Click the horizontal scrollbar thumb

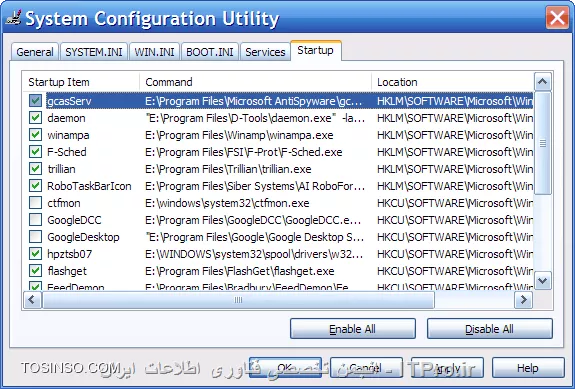(238, 300)
